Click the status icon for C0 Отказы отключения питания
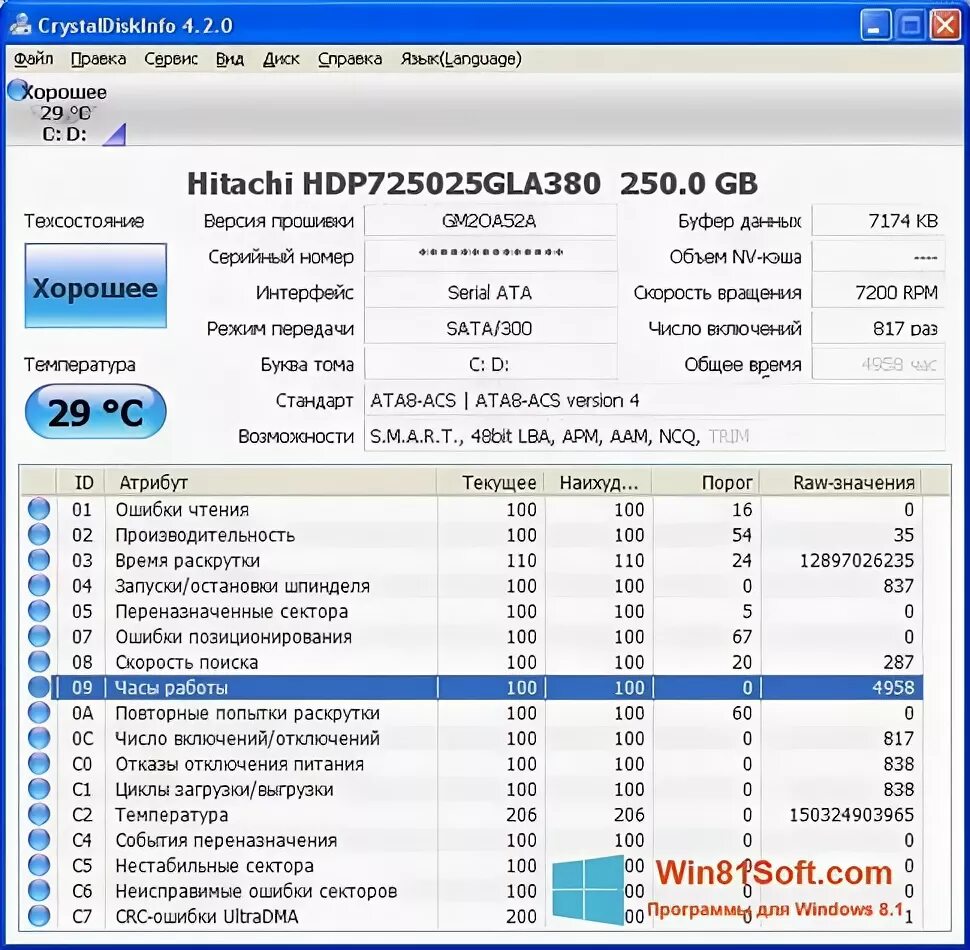 (x=38, y=763)
